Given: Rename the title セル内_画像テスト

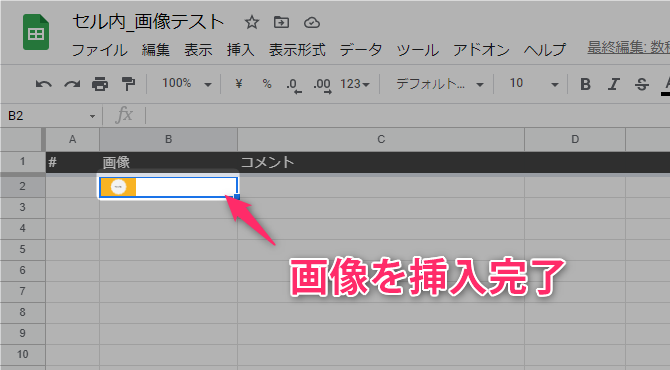Looking at the screenshot, I should coord(148,22).
